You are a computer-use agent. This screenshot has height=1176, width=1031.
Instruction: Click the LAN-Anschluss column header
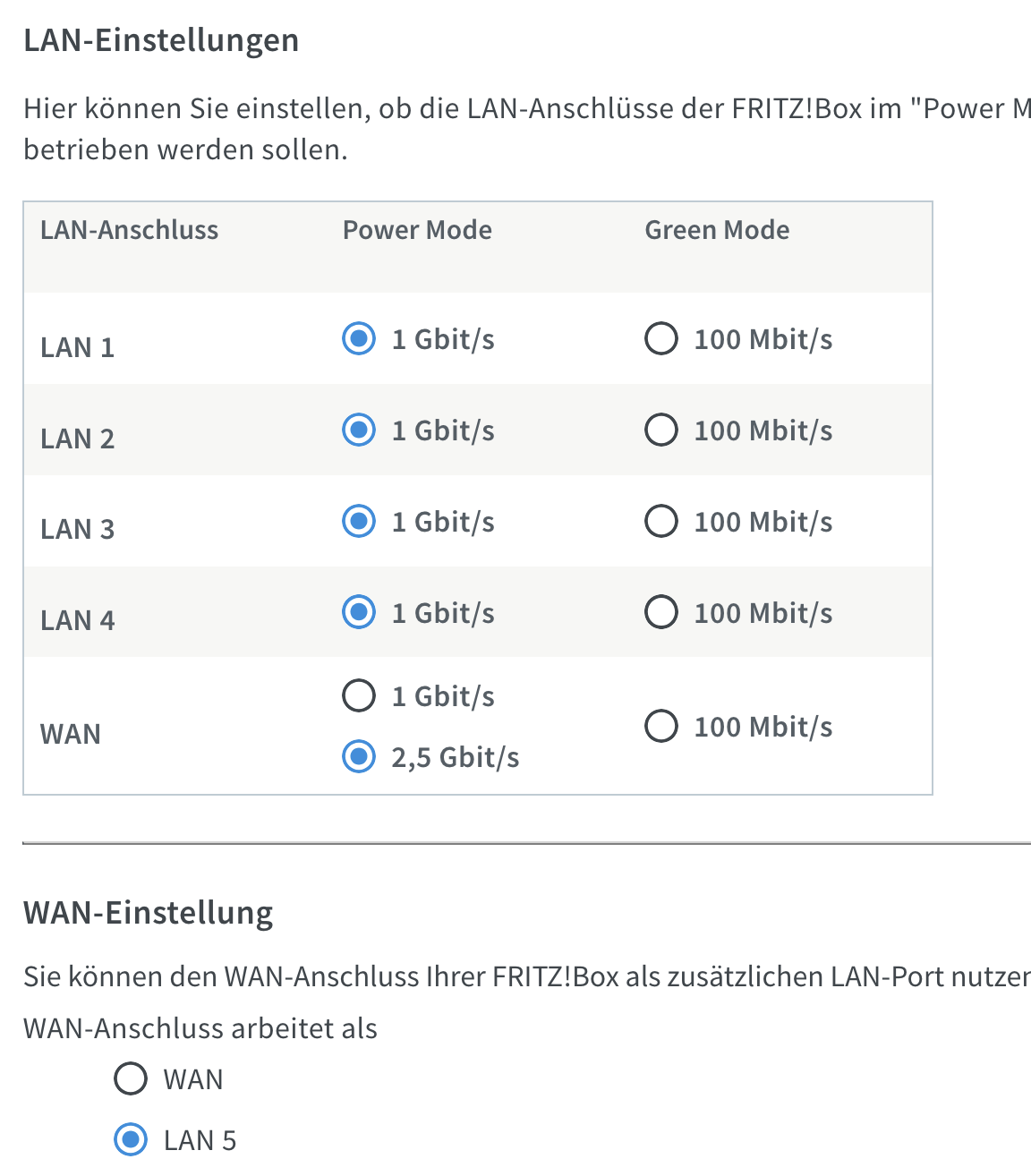coord(129,230)
